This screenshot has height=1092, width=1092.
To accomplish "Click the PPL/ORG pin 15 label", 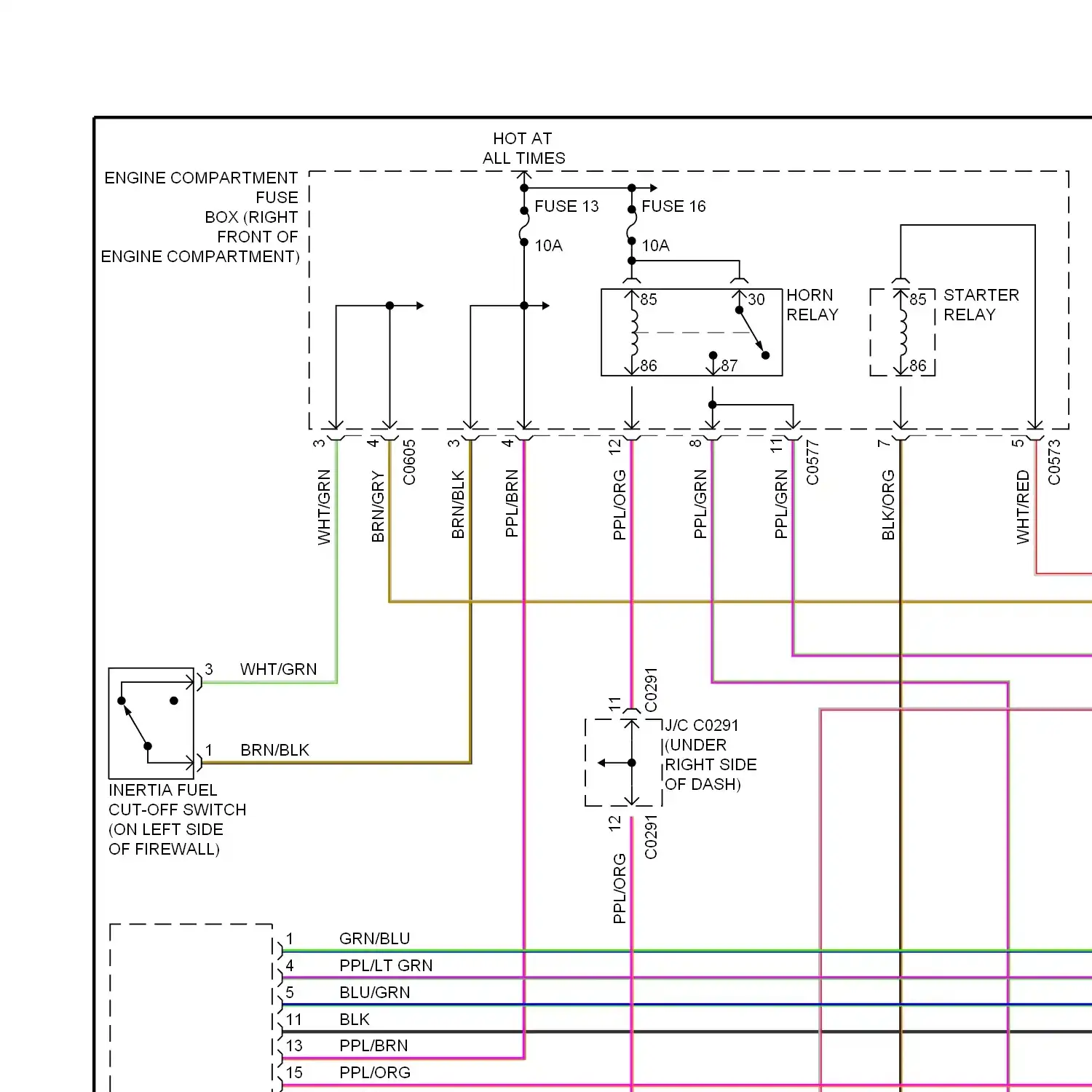I will pos(375,1073).
